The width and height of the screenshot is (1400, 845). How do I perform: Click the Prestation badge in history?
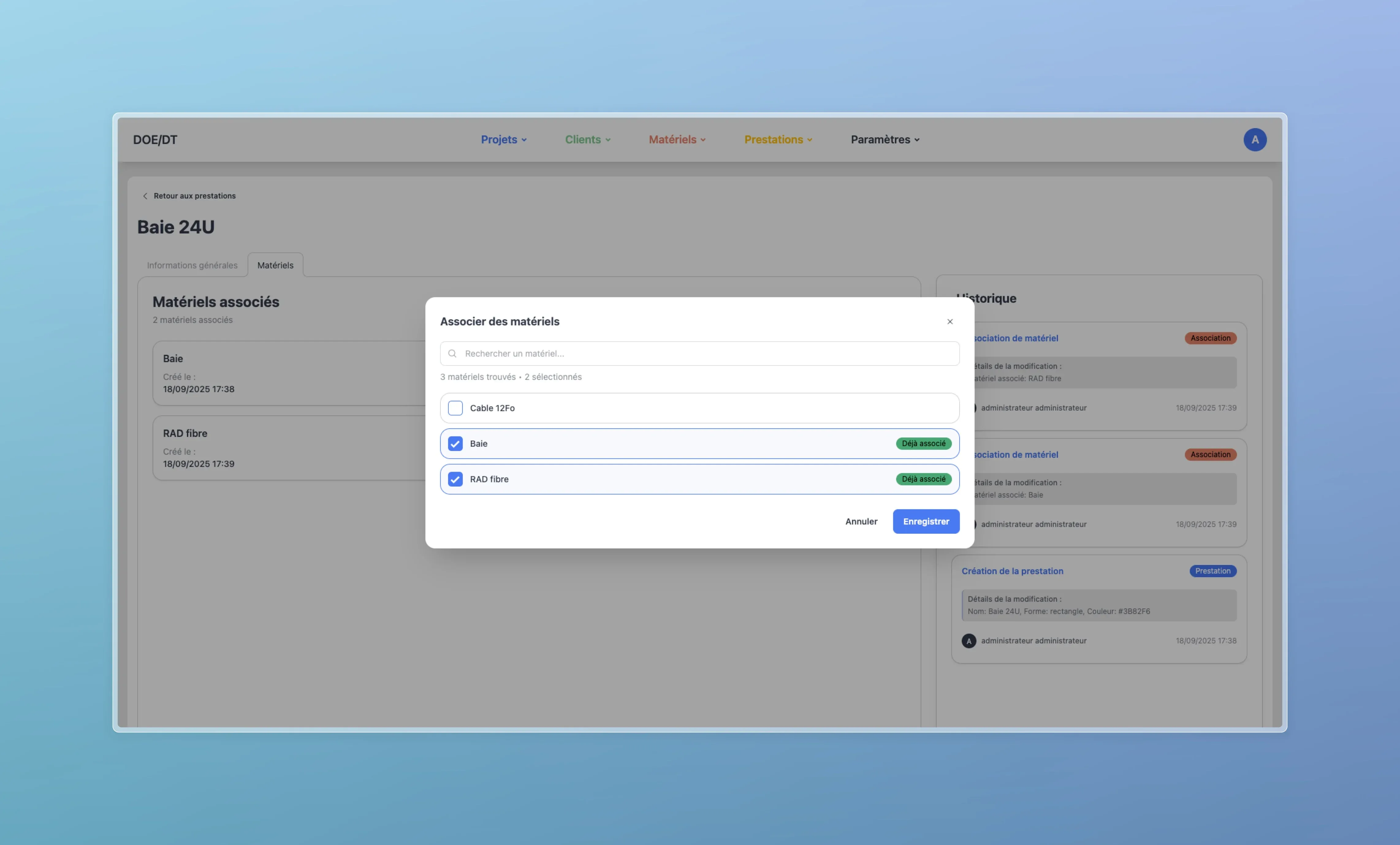click(1212, 571)
